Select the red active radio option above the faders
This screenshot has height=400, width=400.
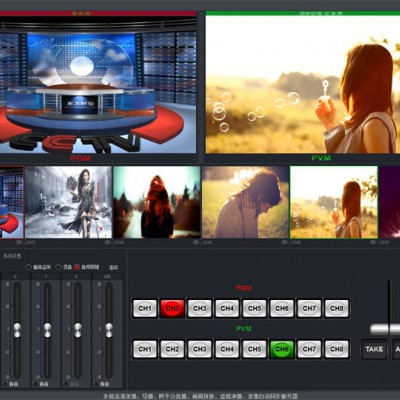77,267
